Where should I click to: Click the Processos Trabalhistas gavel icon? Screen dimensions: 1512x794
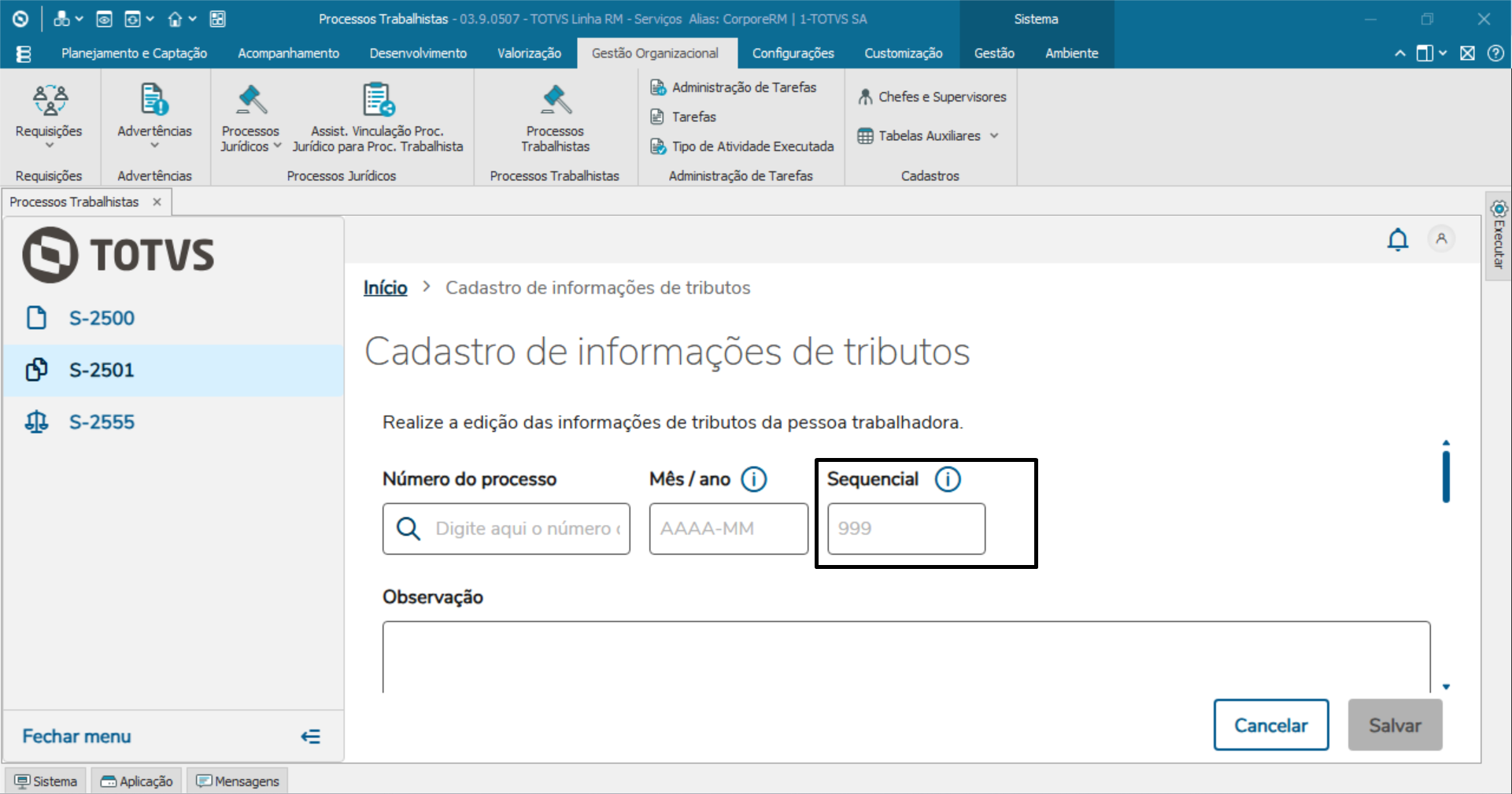[556, 100]
